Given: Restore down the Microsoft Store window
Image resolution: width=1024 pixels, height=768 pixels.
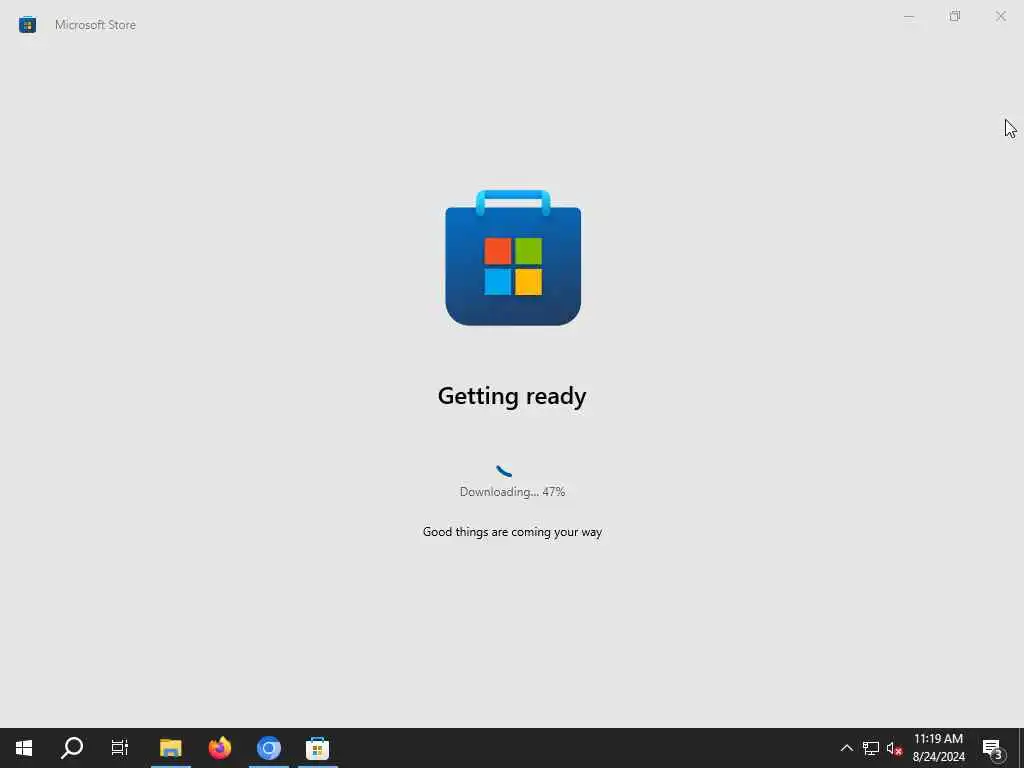Looking at the screenshot, I should pos(955,16).
